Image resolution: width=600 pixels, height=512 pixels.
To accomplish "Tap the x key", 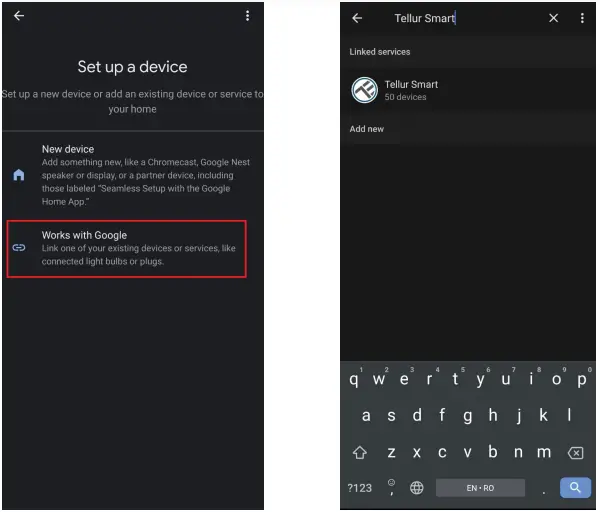I will 417,453.
